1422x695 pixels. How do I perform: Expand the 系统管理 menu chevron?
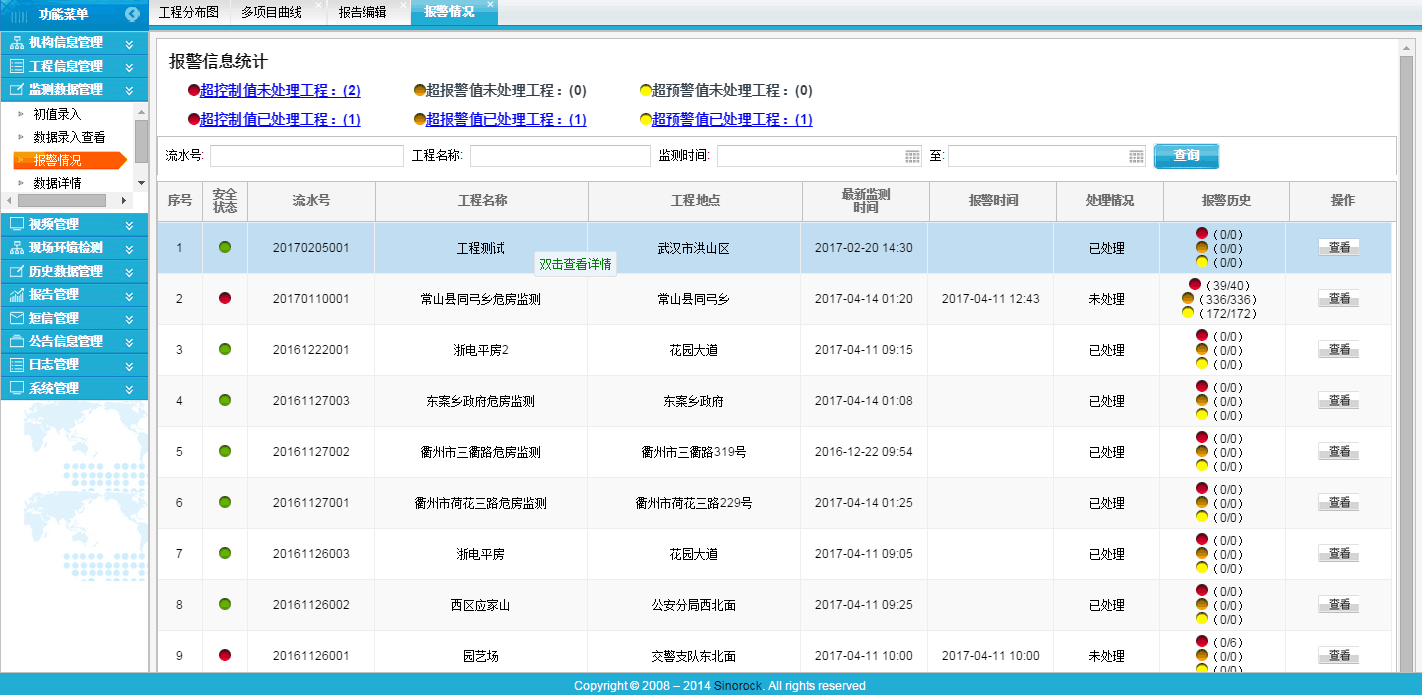(x=129, y=388)
